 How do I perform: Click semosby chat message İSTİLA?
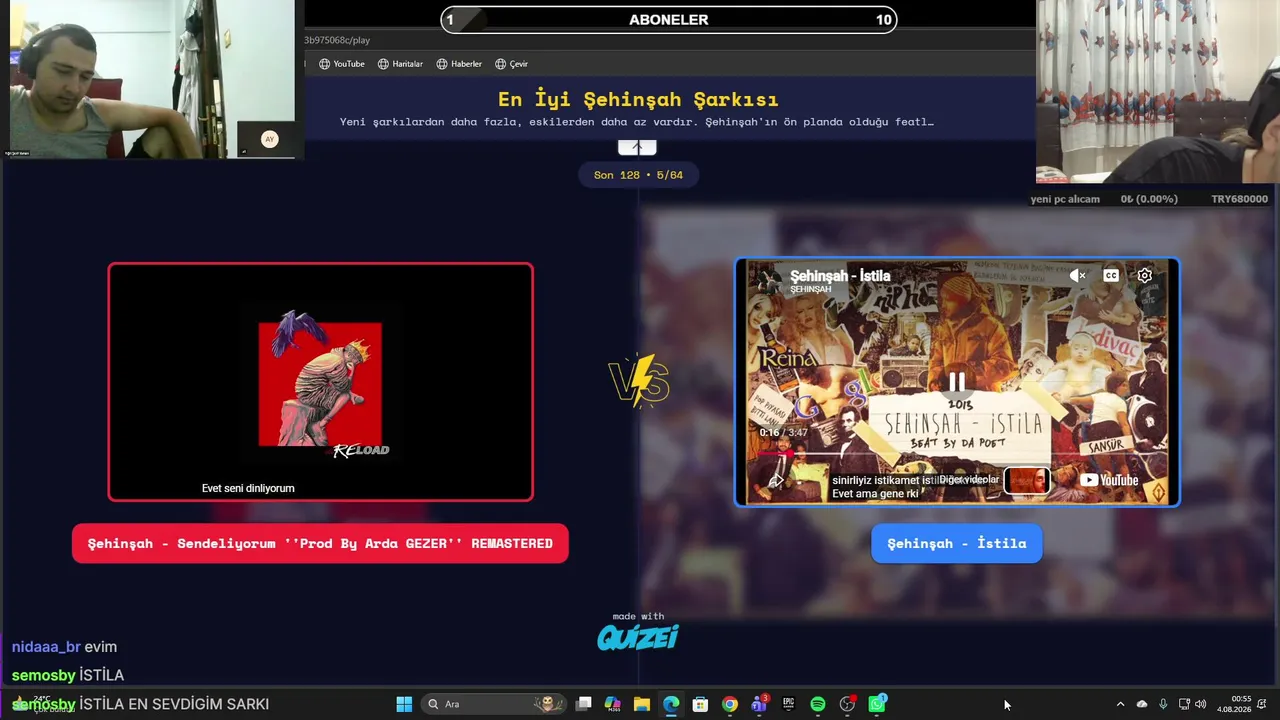coord(68,675)
